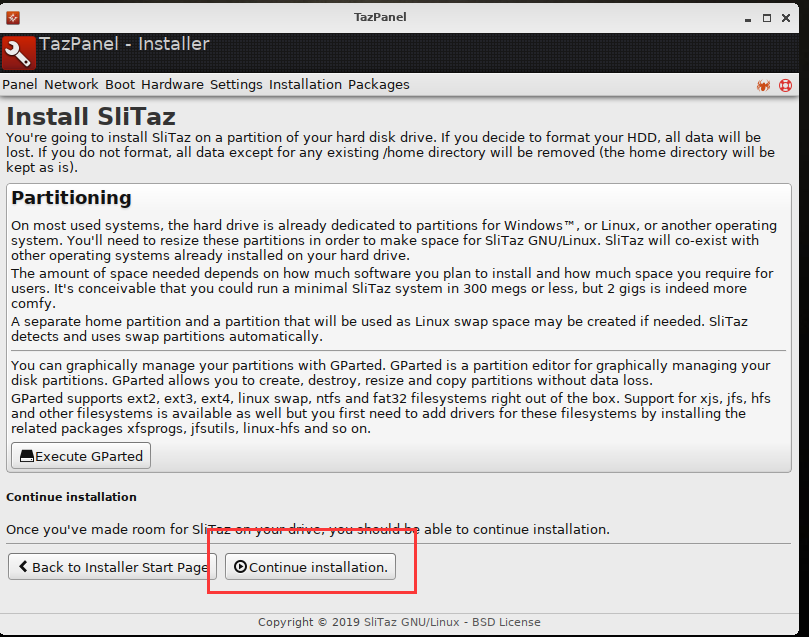Click the TazPanel icon in the title bar
Screen dimensions: 809x637
(x=11, y=16)
